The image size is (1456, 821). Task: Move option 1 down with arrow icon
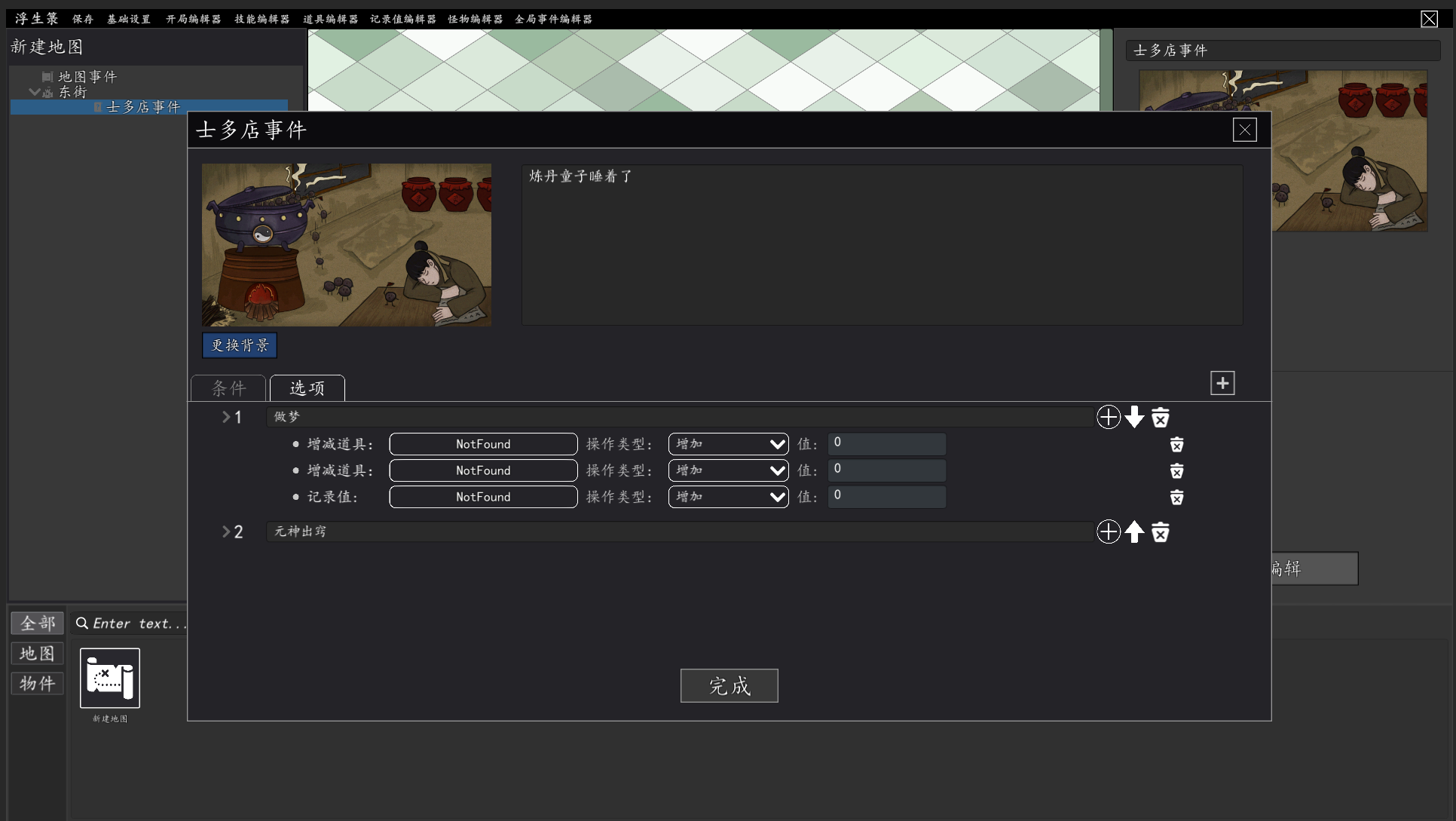coord(1134,417)
